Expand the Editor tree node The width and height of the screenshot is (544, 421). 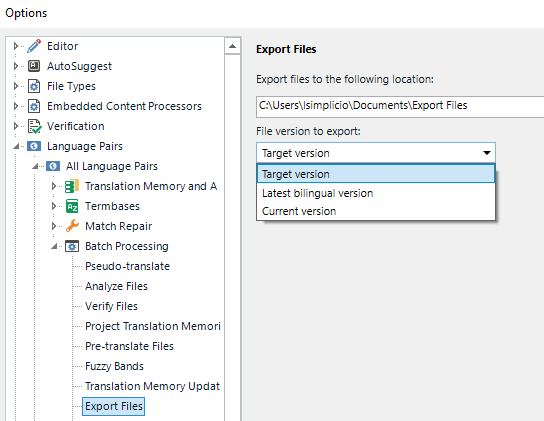15,46
